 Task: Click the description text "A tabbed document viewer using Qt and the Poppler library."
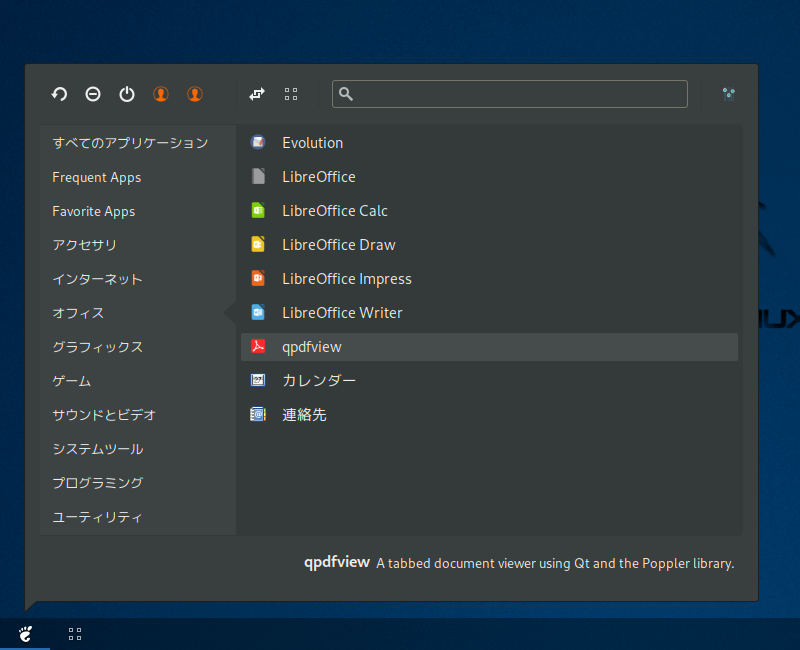tap(555, 563)
